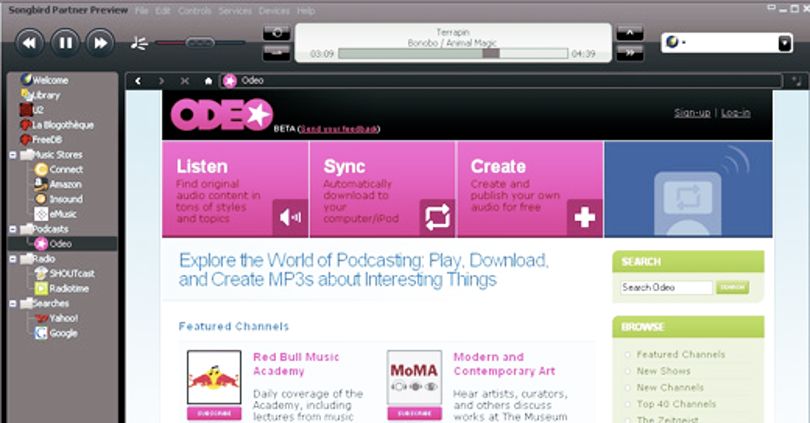810x423 pixels.
Task: Toggle the repeat button beside track display
Action: click(276, 33)
